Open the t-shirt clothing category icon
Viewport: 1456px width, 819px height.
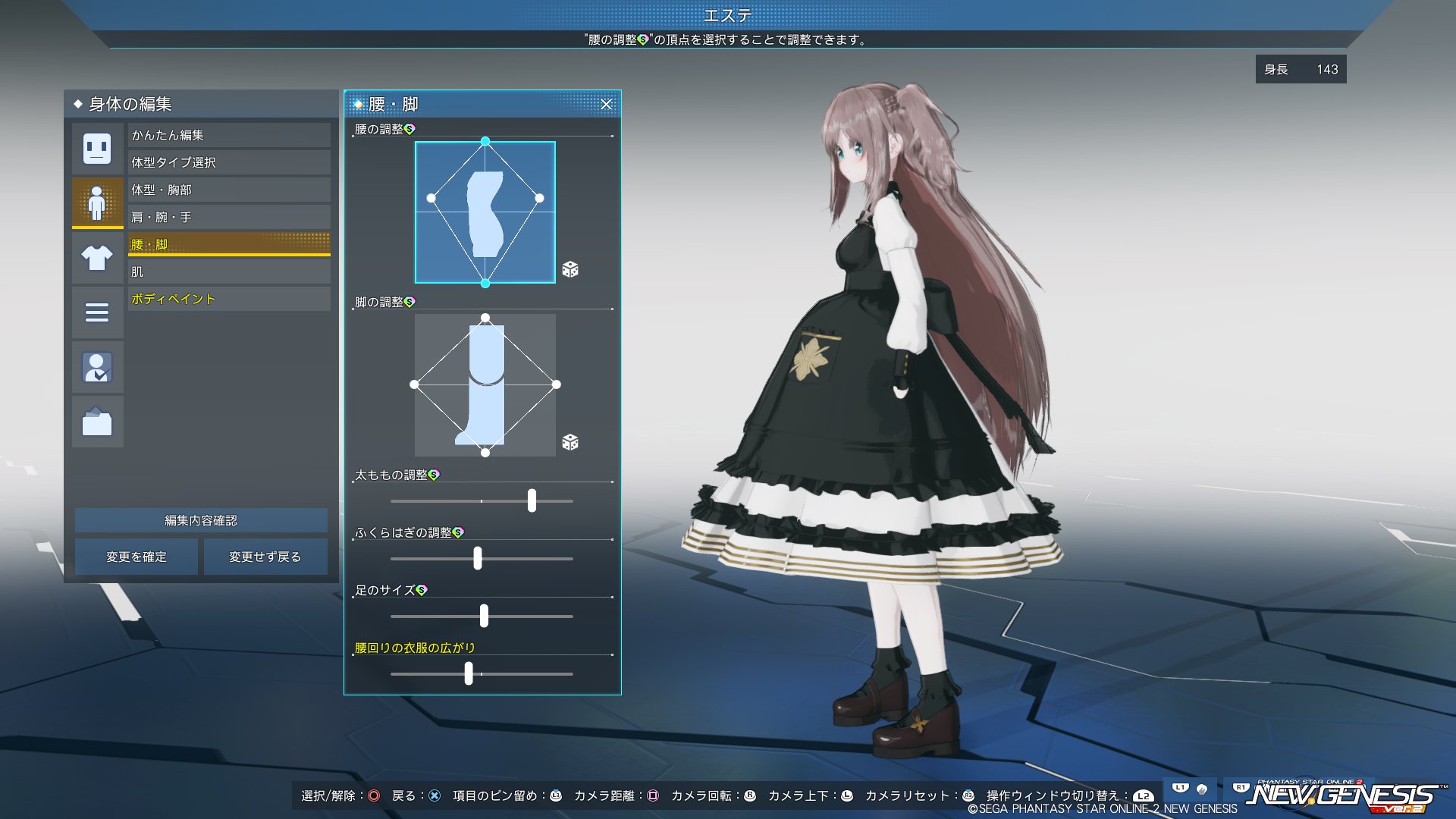point(97,258)
